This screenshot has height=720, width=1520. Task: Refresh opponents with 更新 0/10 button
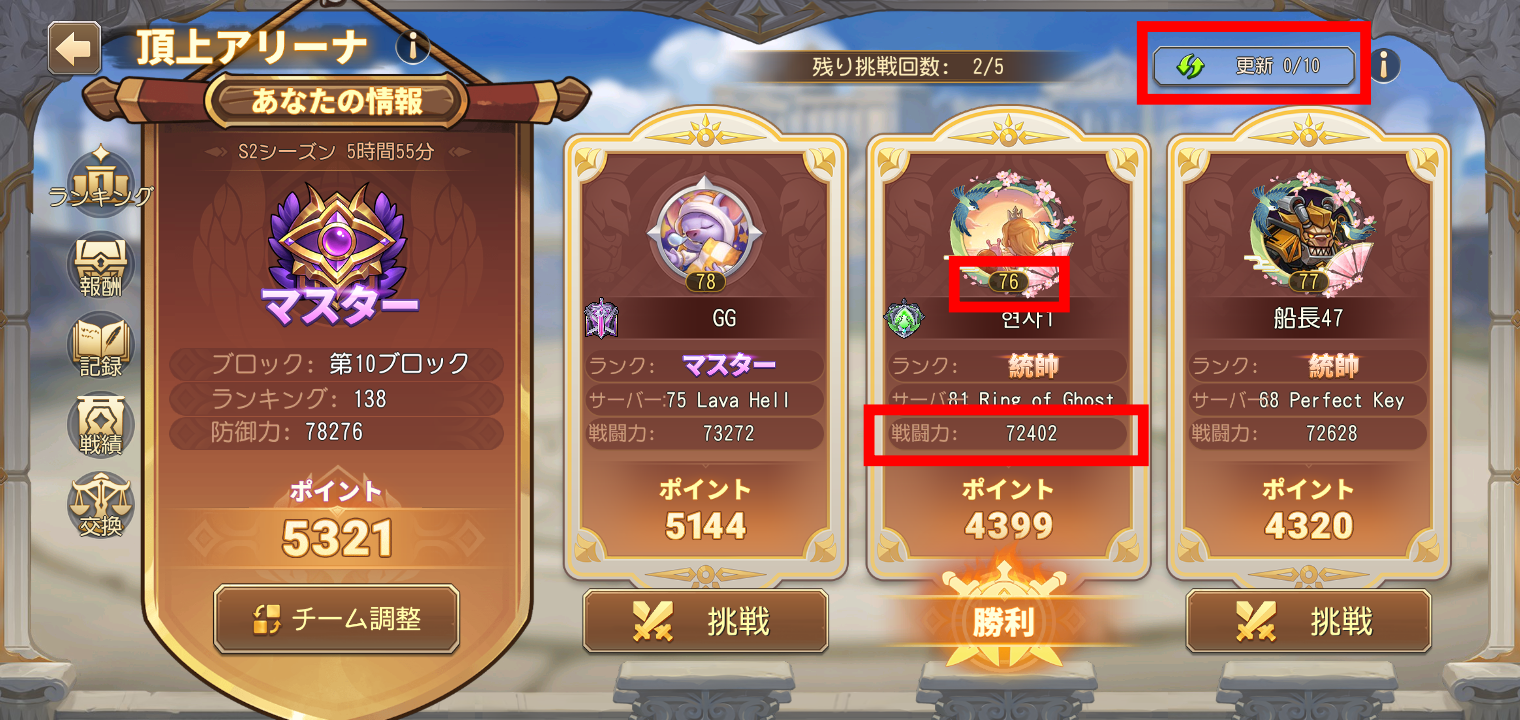pos(1254,67)
